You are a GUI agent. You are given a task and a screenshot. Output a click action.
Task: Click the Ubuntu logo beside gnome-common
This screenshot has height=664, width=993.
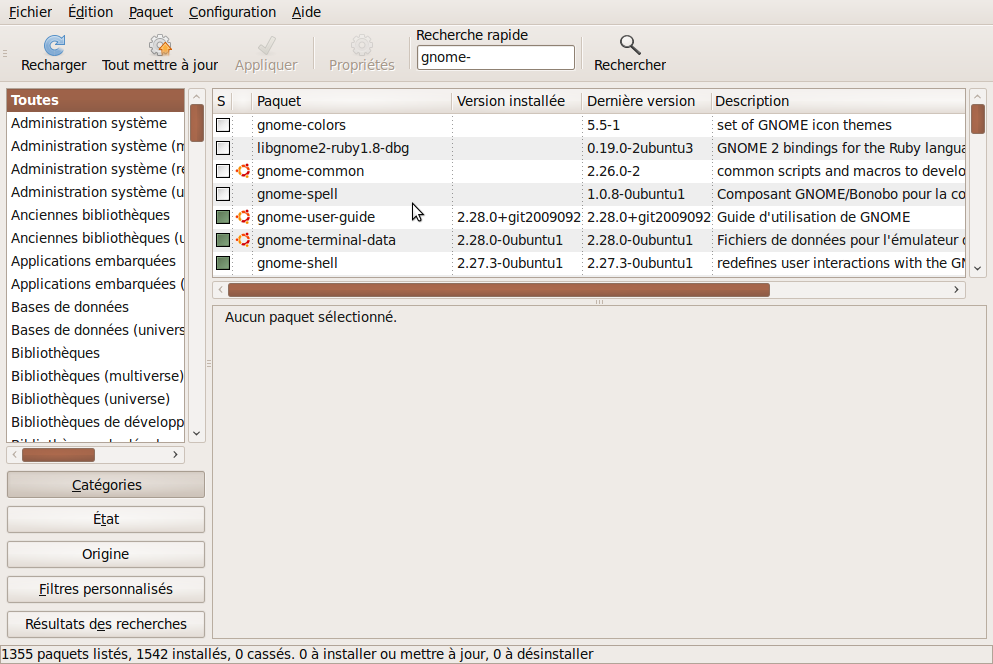[242, 171]
